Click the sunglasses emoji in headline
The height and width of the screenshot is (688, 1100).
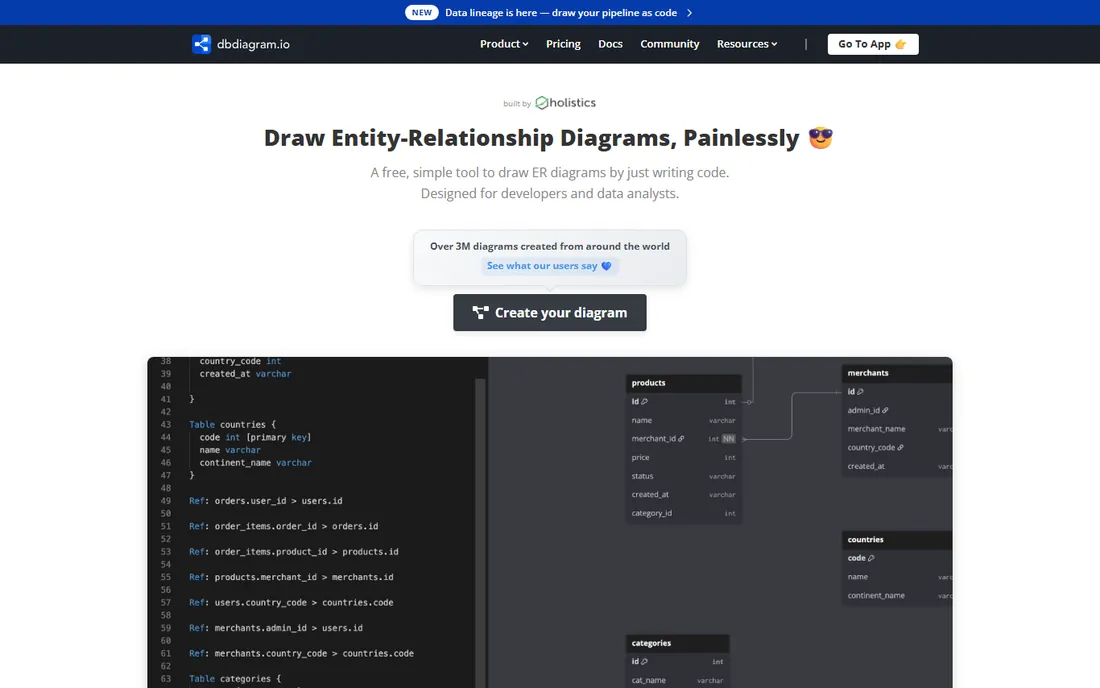(x=820, y=137)
